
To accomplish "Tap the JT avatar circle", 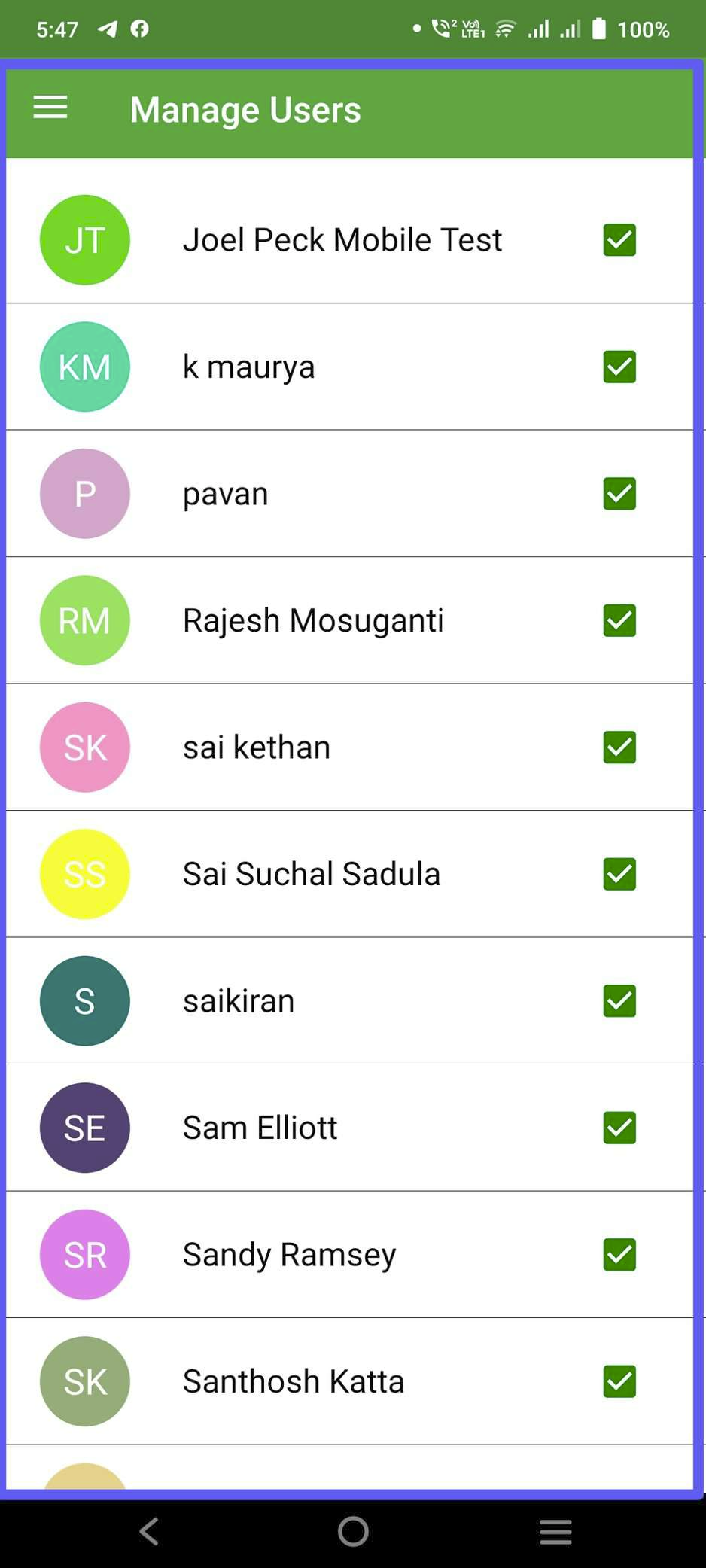I will 85,240.
